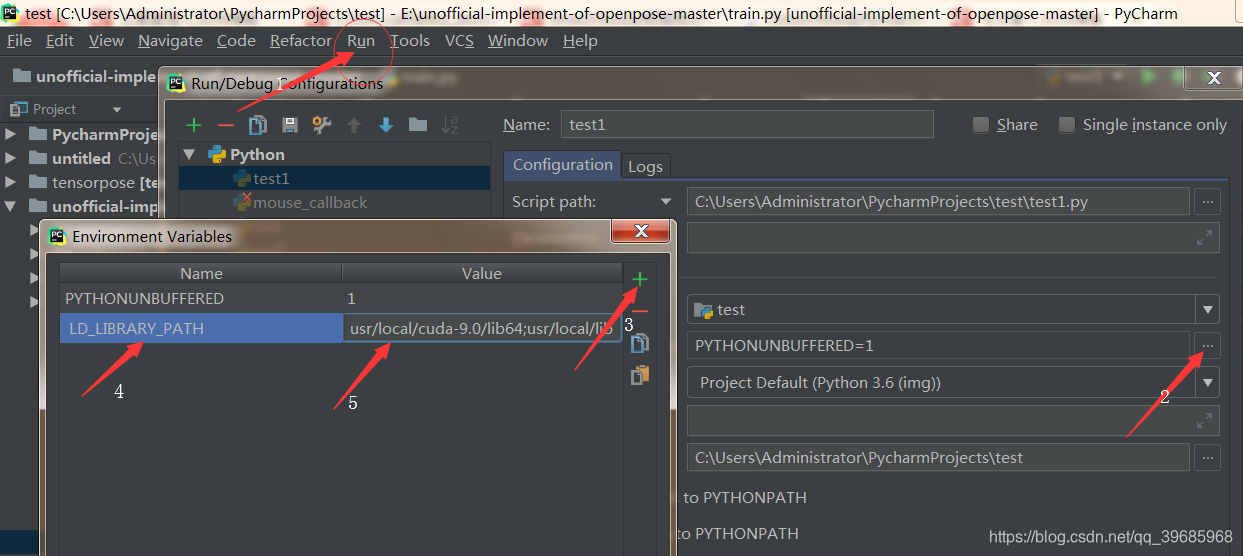Image resolution: width=1243 pixels, height=556 pixels.
Task: Add new run configuration with plus icon
Action: click(x=194, y=125)
